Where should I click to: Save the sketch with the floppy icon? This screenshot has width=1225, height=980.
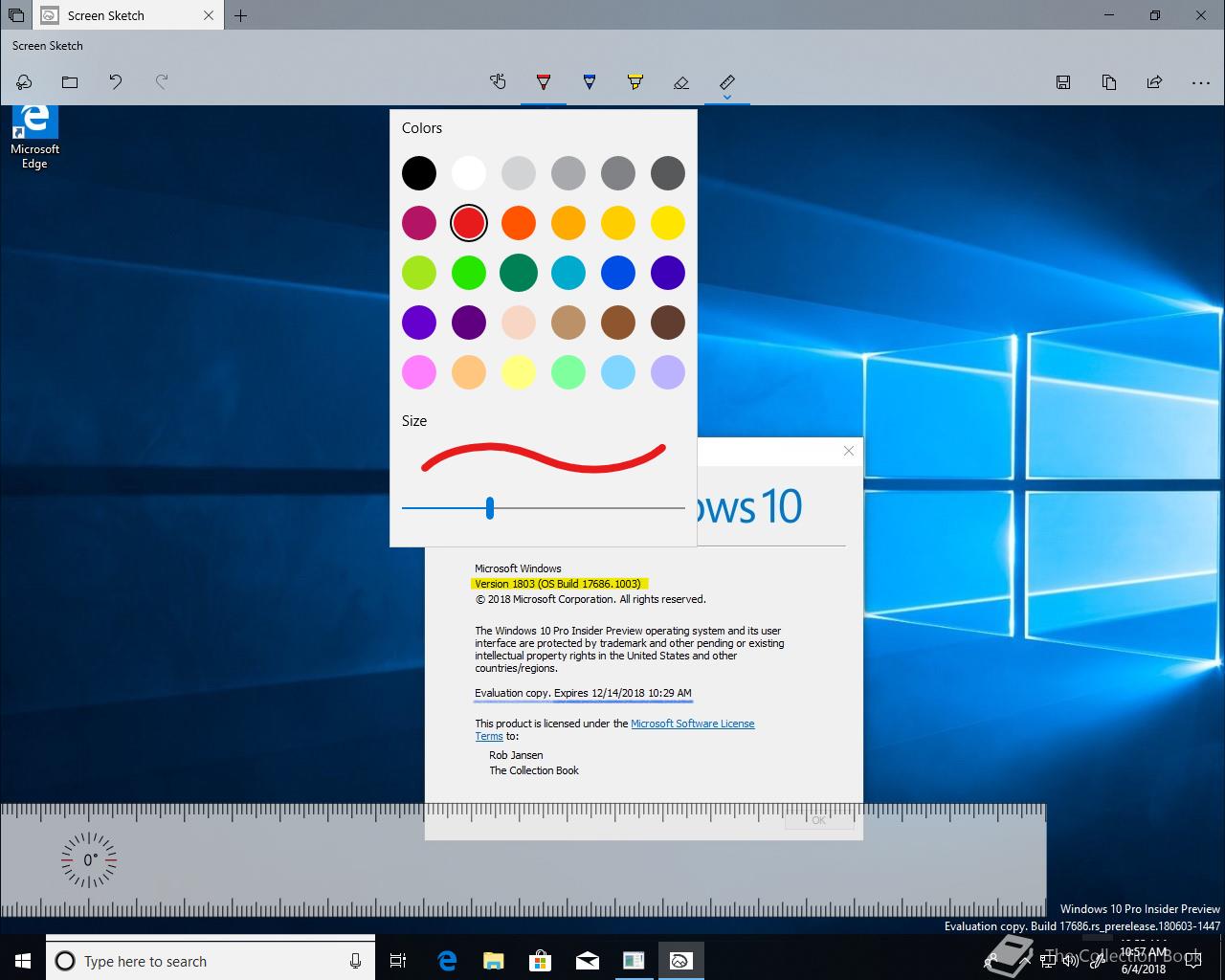1063,82
